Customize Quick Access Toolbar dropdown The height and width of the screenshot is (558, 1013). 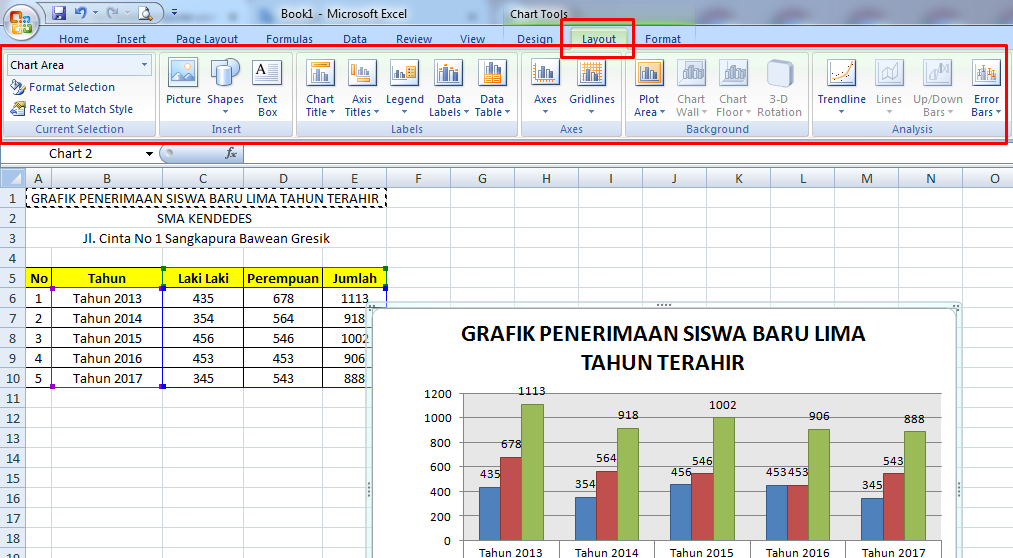click(174, 12)
